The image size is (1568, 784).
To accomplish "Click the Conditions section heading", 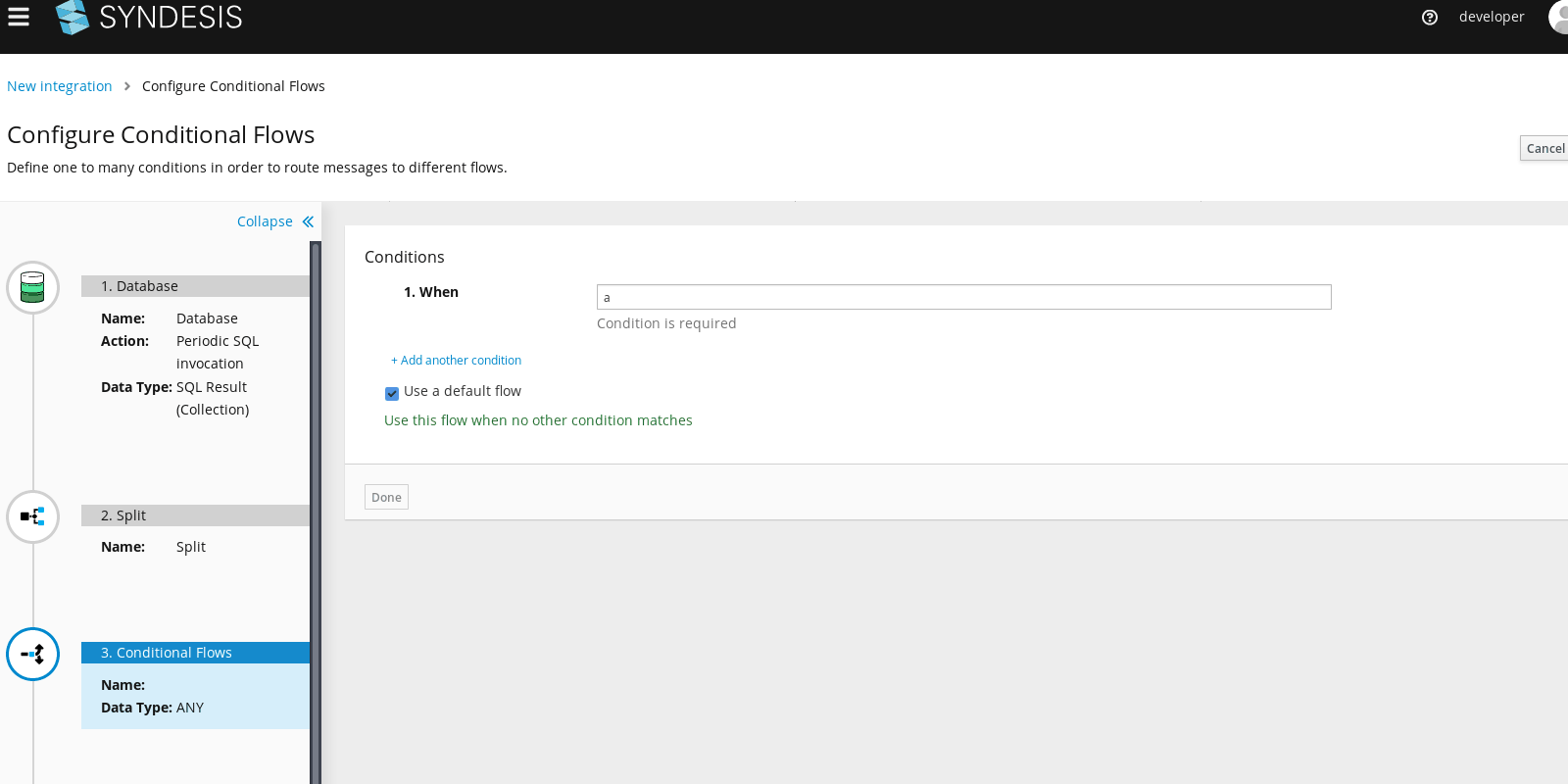I will click(x=405, y=257).
